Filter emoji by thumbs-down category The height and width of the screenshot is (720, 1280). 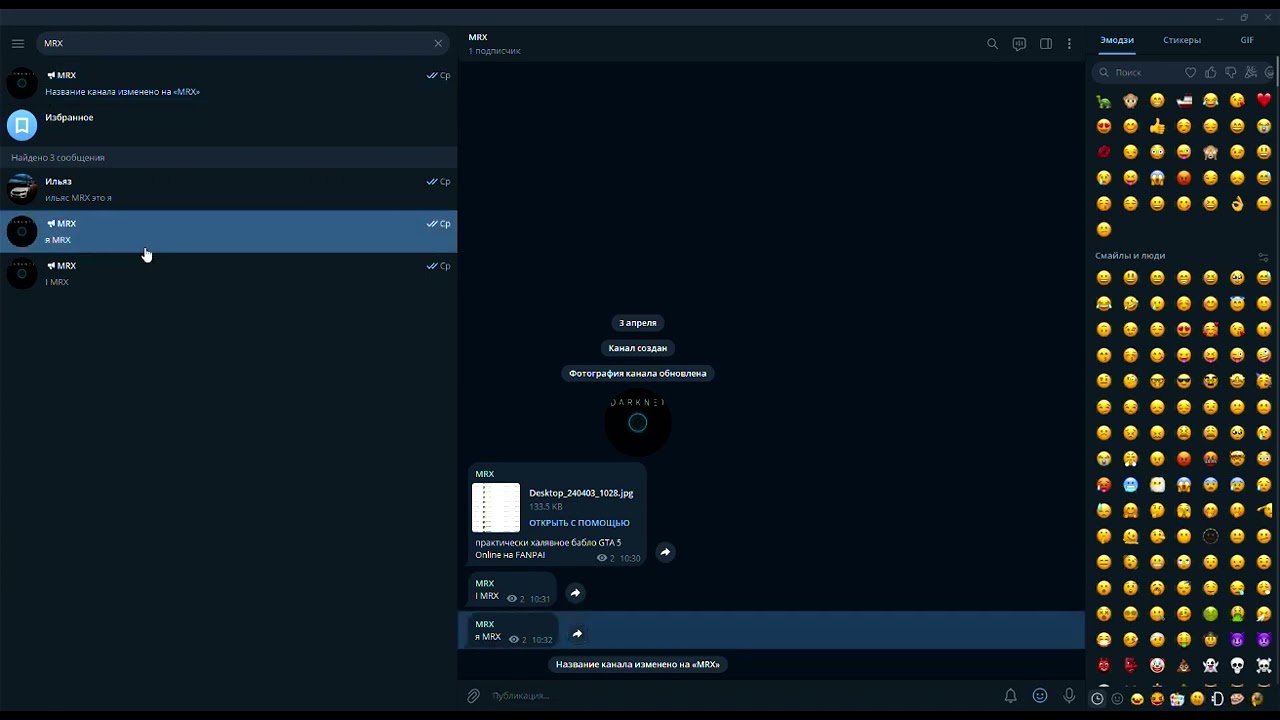(1230, 72)
